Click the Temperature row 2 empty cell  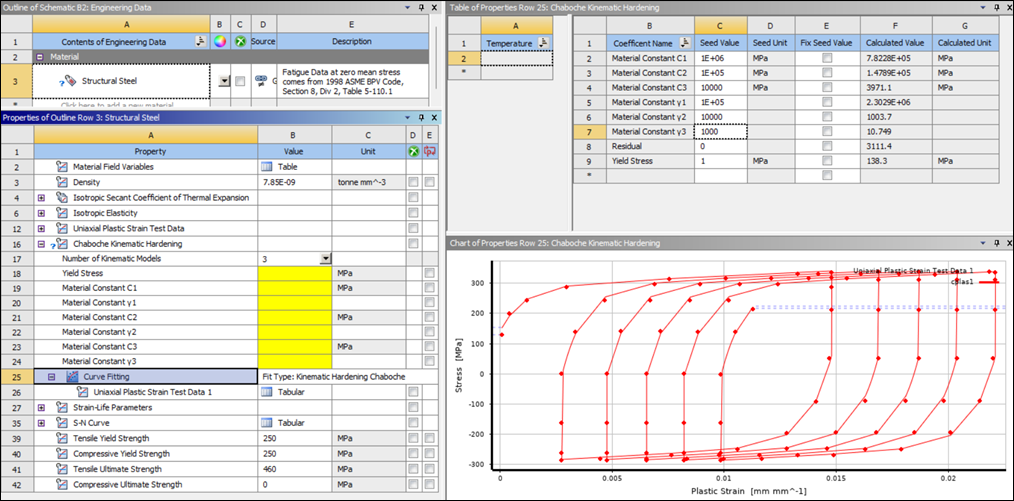tap(517, 58)
